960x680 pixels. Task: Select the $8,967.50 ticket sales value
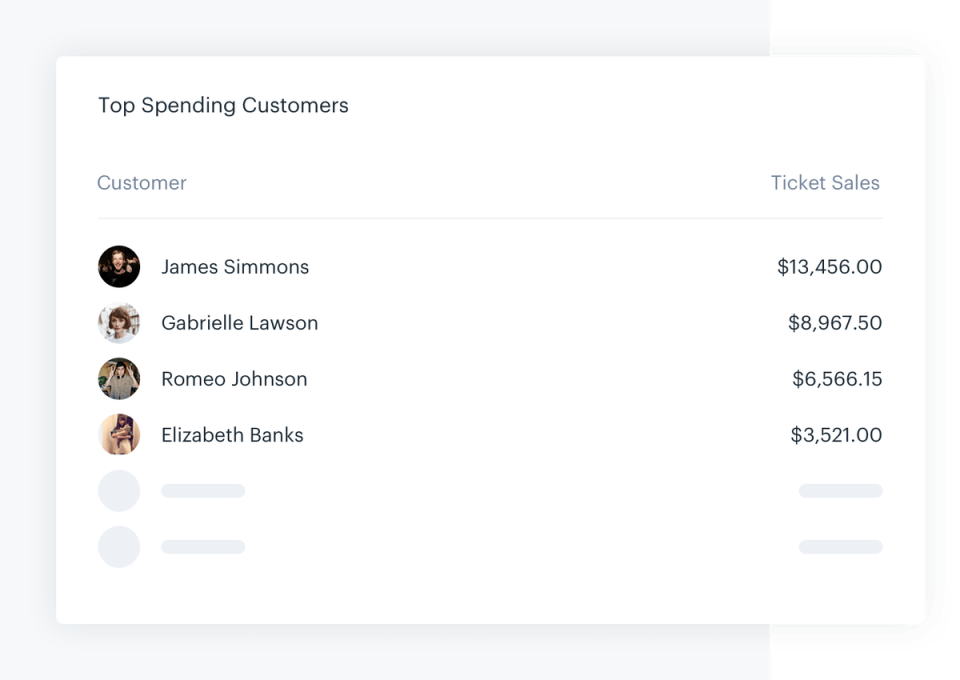click(x=835, y=323)
